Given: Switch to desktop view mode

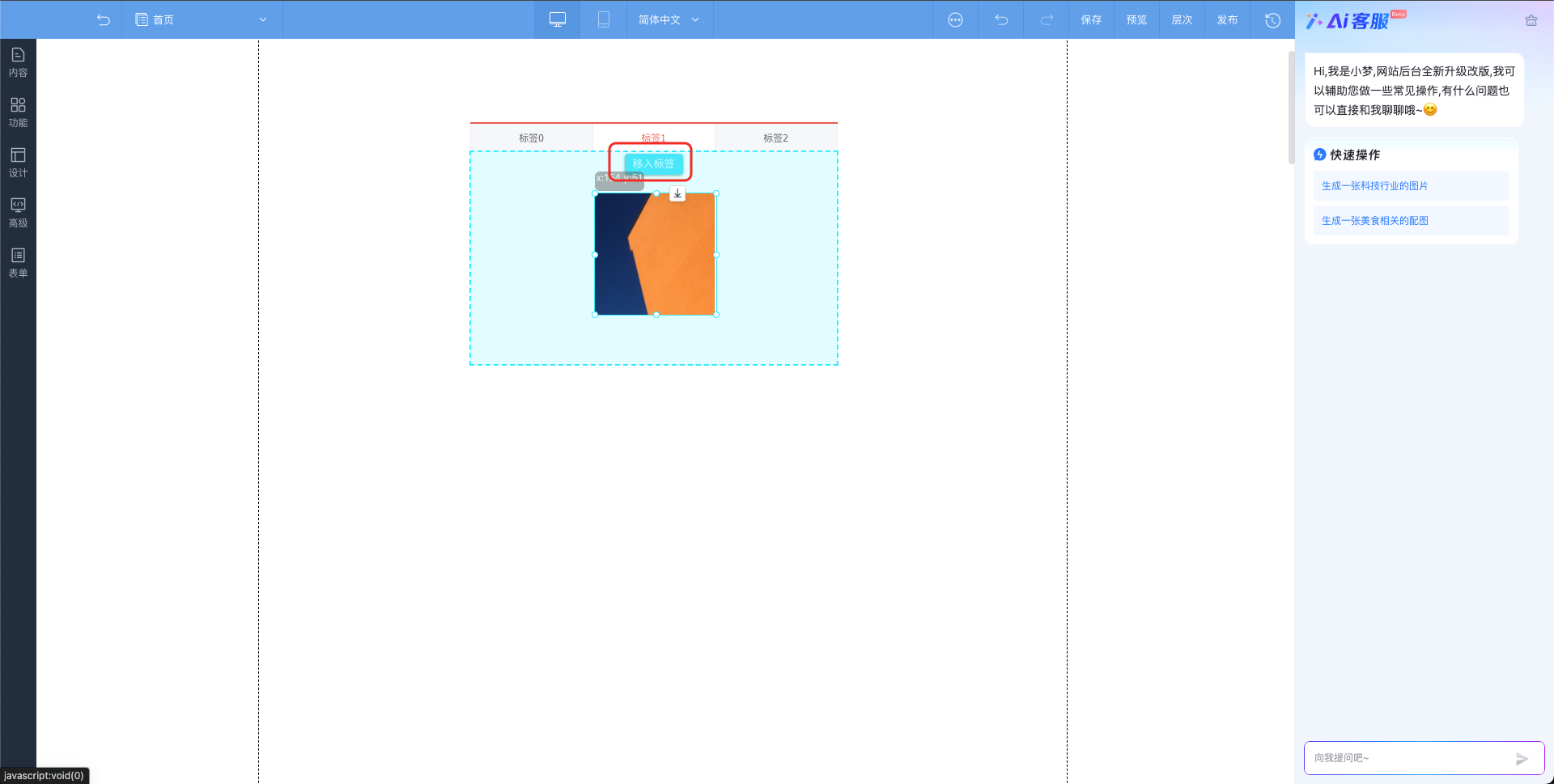Looking at the screenshot, I should (558, 19).
